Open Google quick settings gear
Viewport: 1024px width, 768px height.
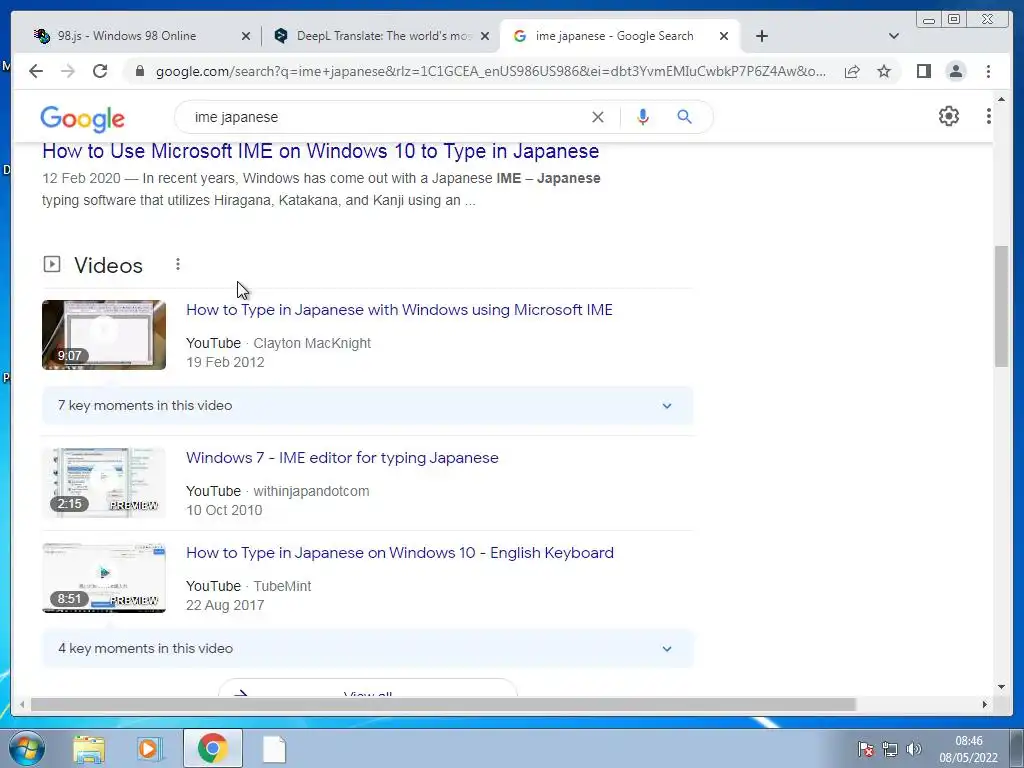(x=948, y=116)
